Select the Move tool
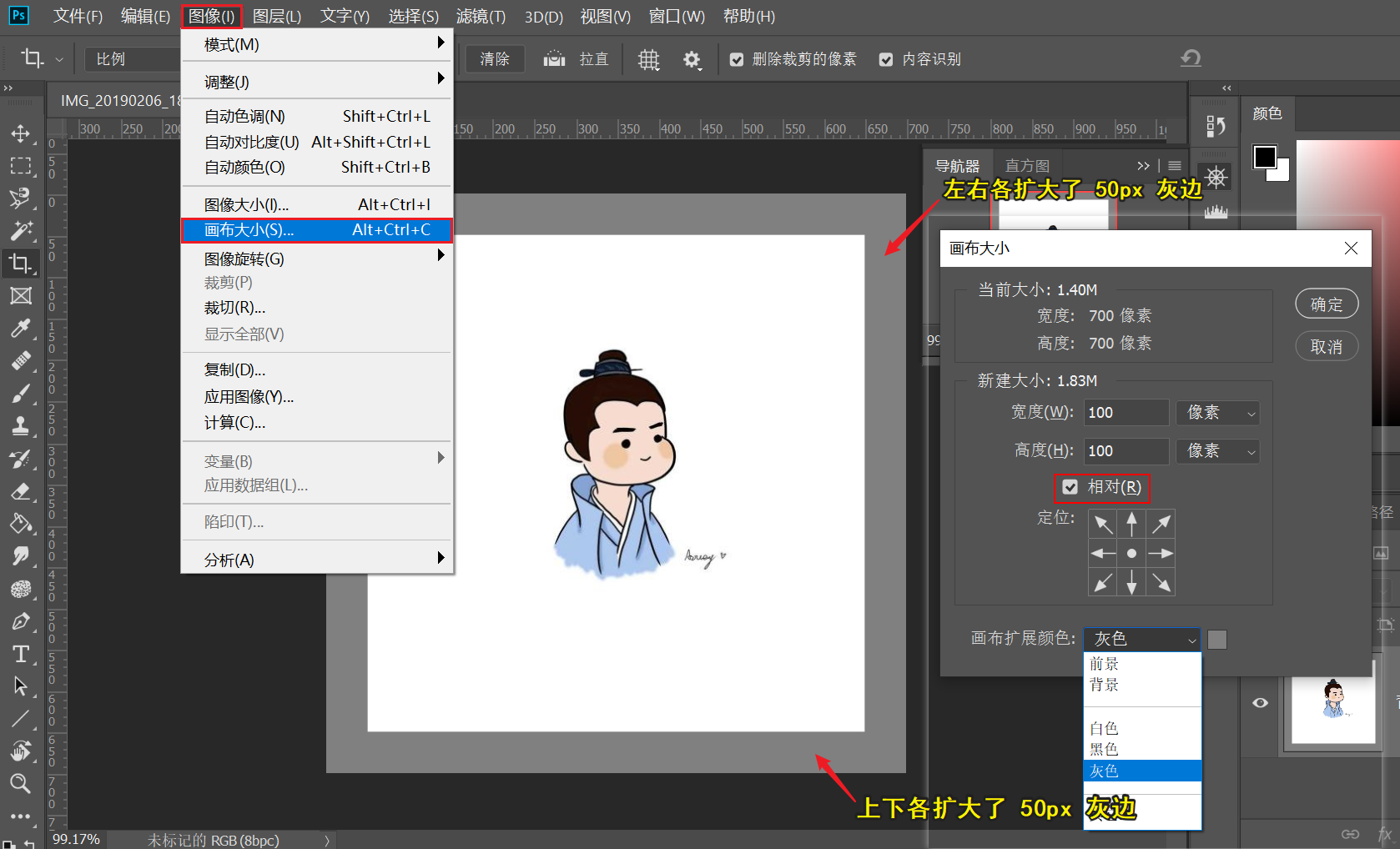This screenshot has width=1400, height=849. [21, 133]
